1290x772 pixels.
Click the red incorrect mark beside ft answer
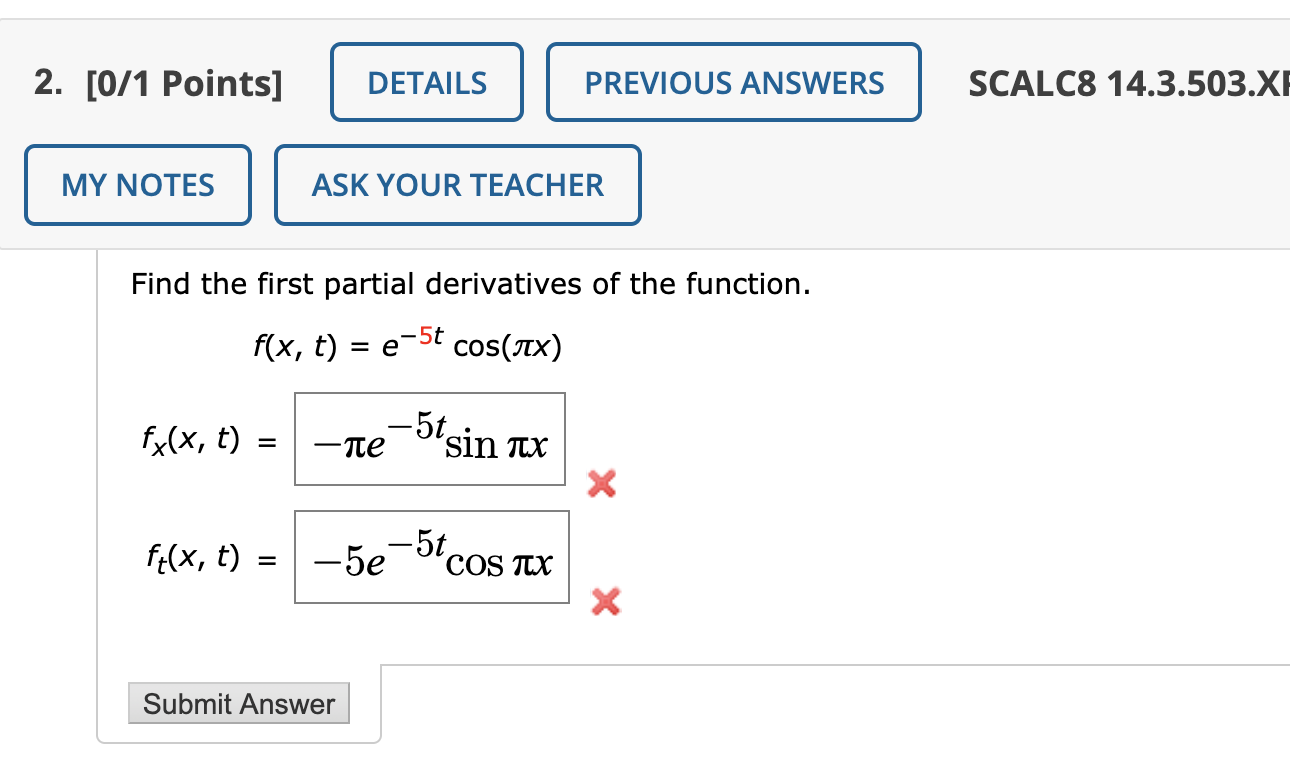[x=605, y=602]
